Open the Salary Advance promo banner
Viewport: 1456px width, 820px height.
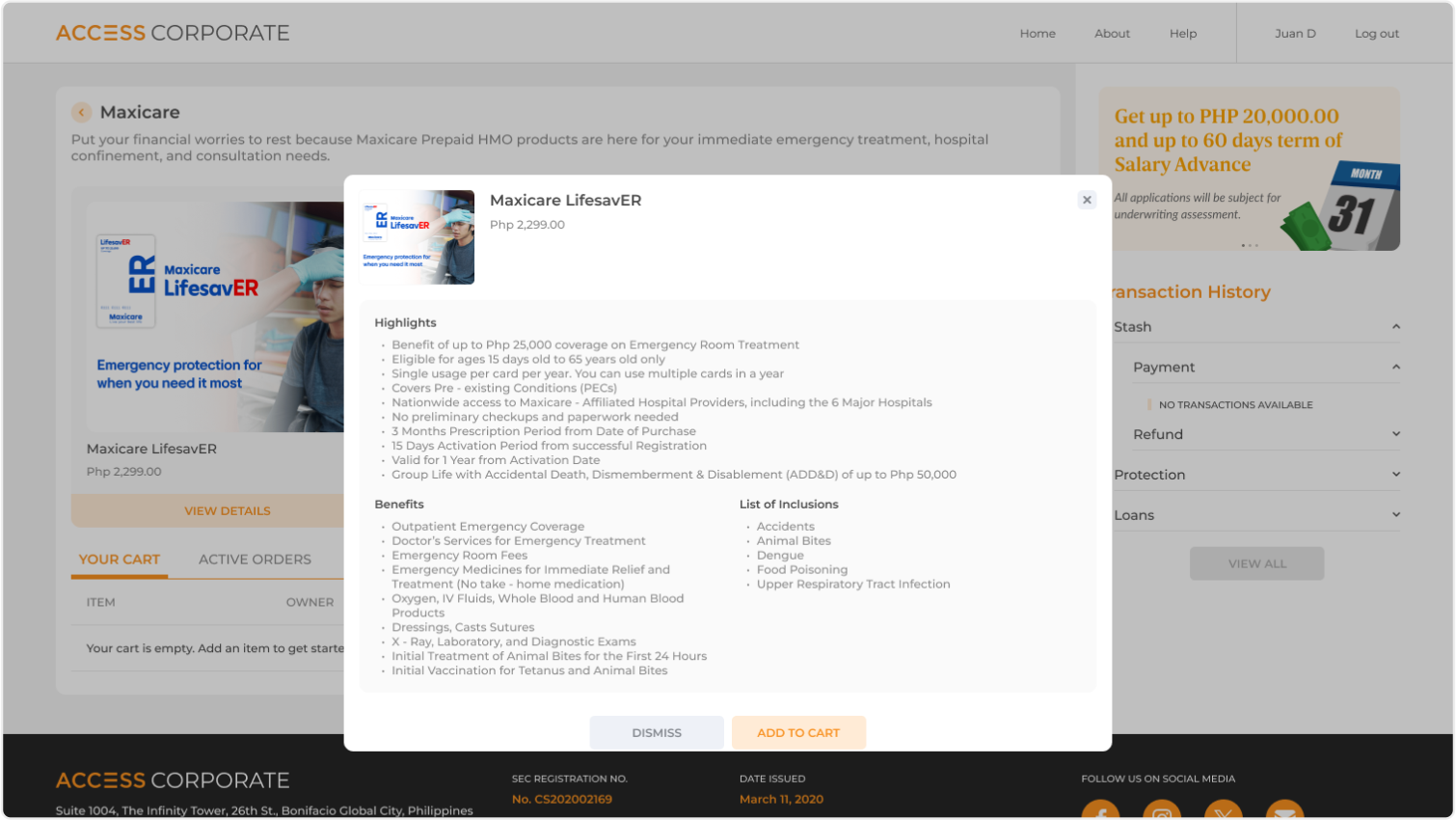point(1250,169)
